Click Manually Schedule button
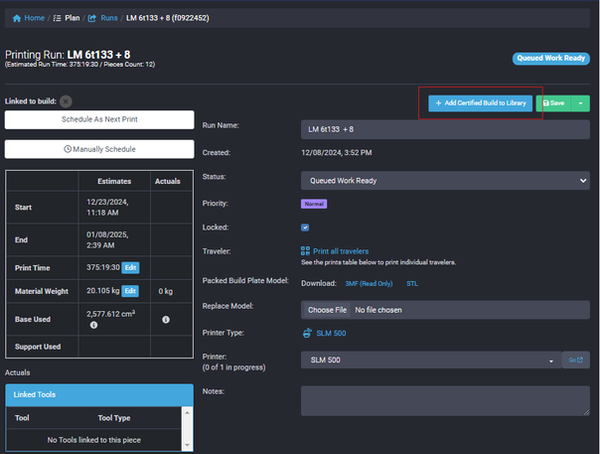This screenshot has height=454, width=600. [99, 149]
